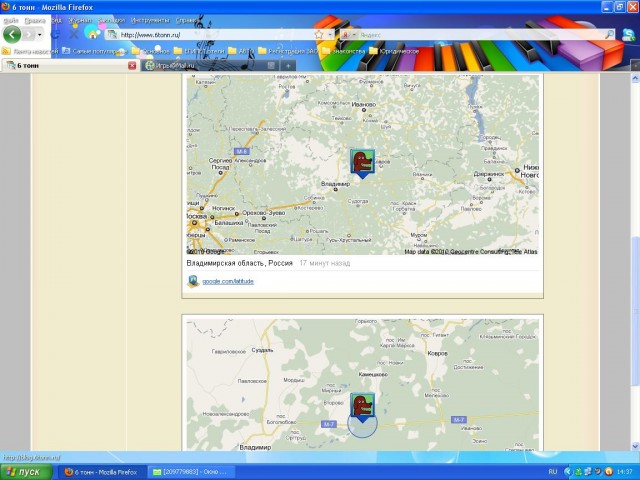
Task: Click the 17 минут назад timestamp
Action: (325, 263)
